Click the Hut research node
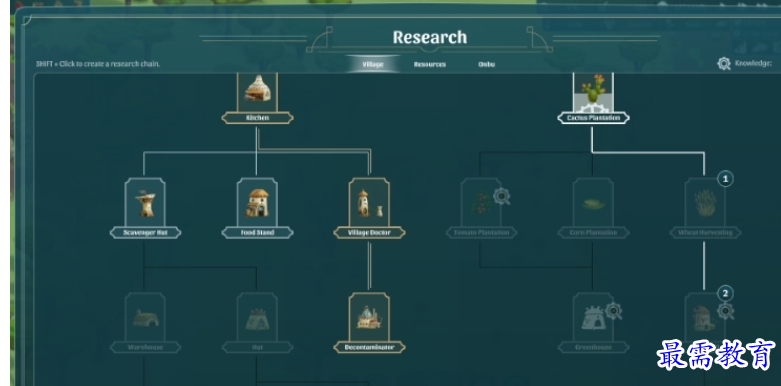This screenshot has height=386, width=781. point(257,323)
